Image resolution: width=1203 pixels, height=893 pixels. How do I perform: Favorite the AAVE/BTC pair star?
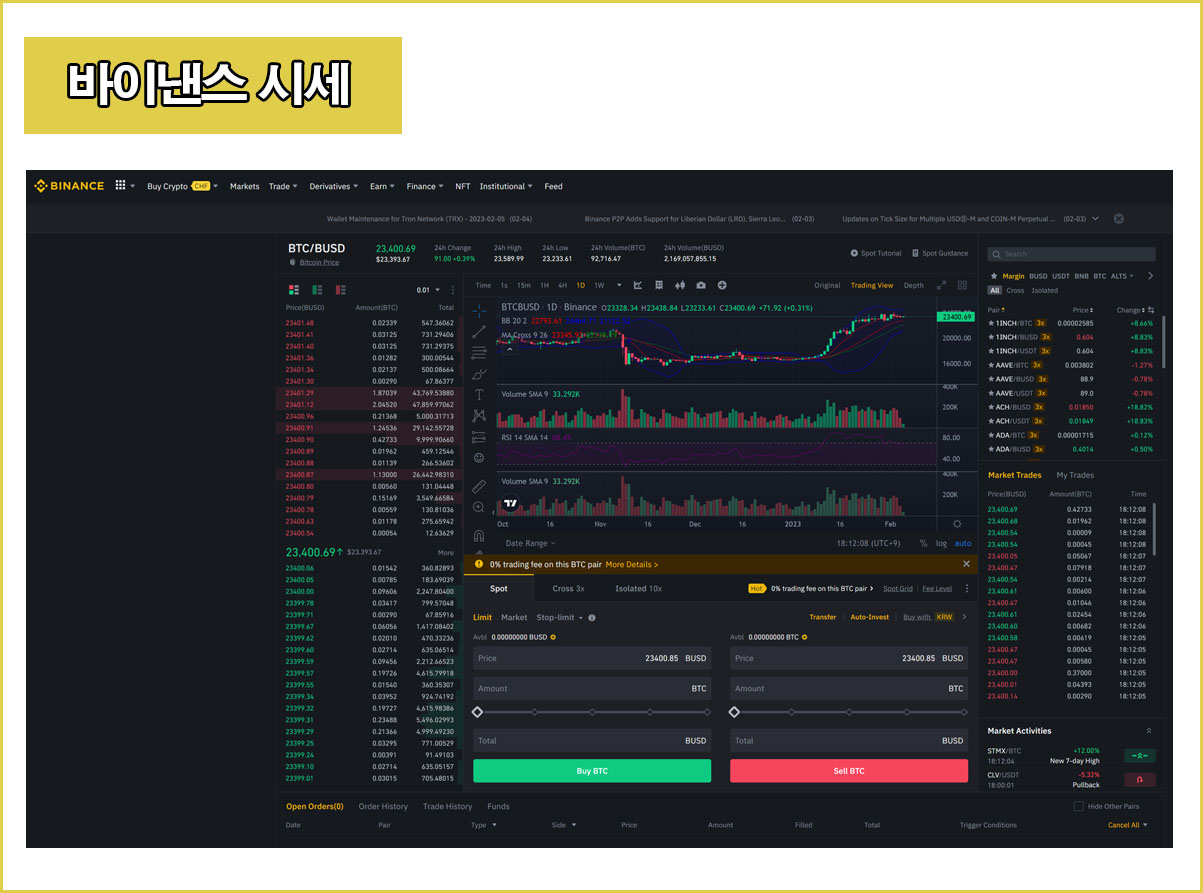991,365
